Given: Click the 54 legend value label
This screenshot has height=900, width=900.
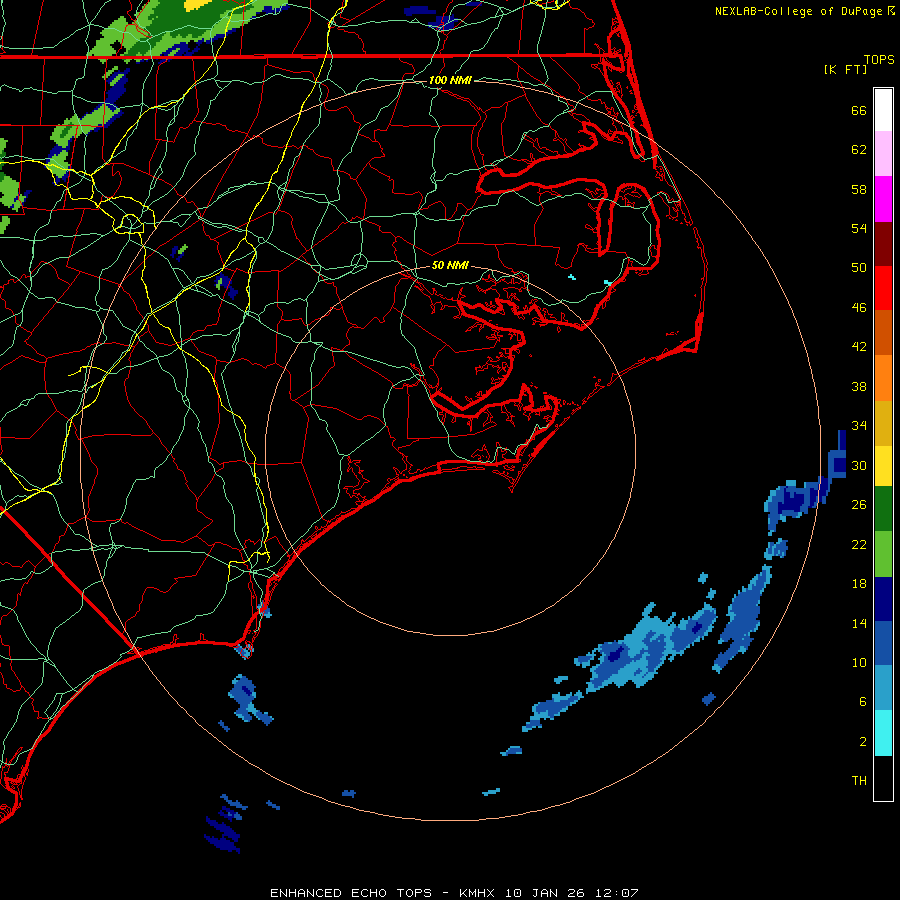Looking at the screenshot, I should [x=859, y=228].
